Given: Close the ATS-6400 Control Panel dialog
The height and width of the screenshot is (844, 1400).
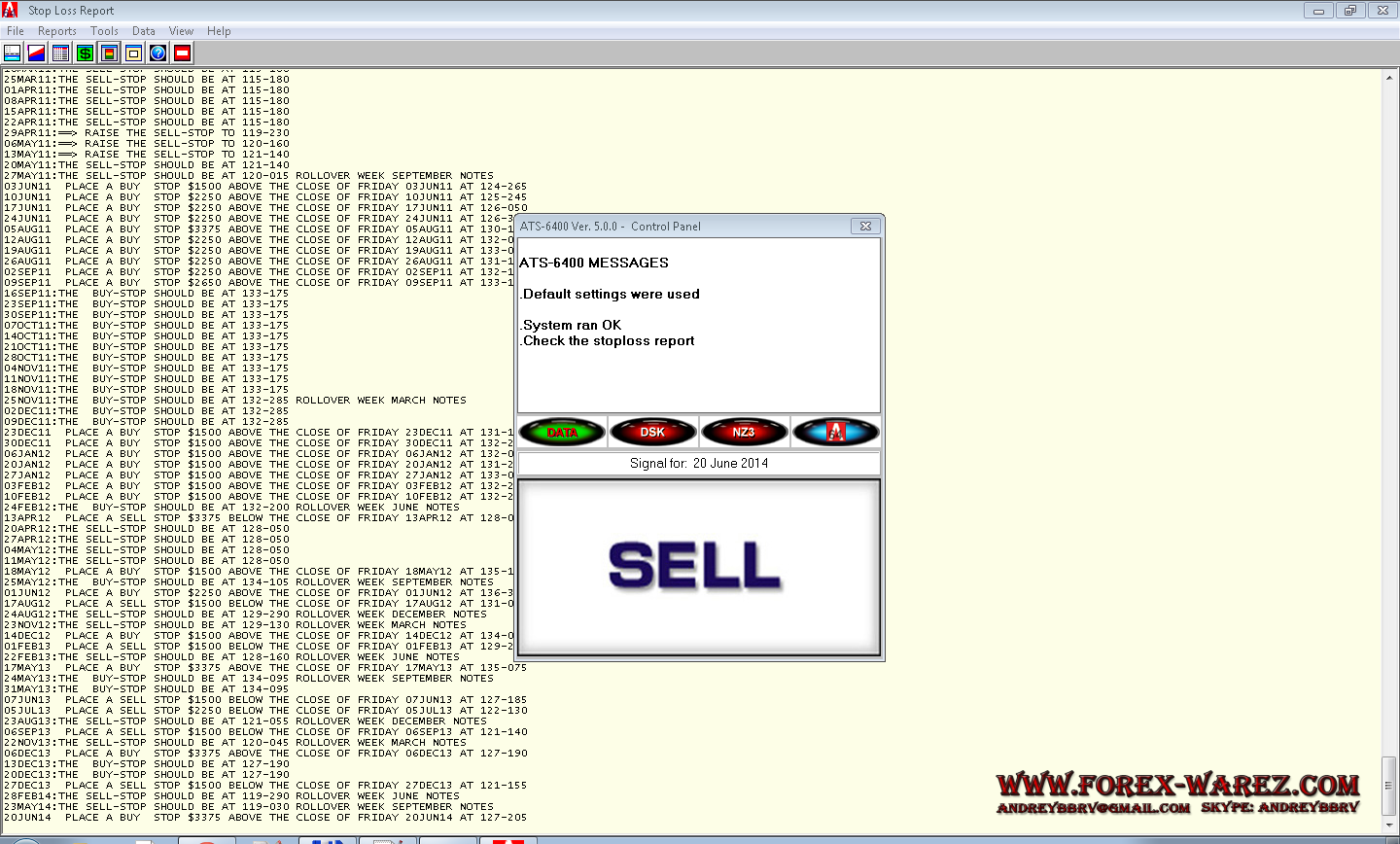Looking at the screenshot, I should 864,226.
